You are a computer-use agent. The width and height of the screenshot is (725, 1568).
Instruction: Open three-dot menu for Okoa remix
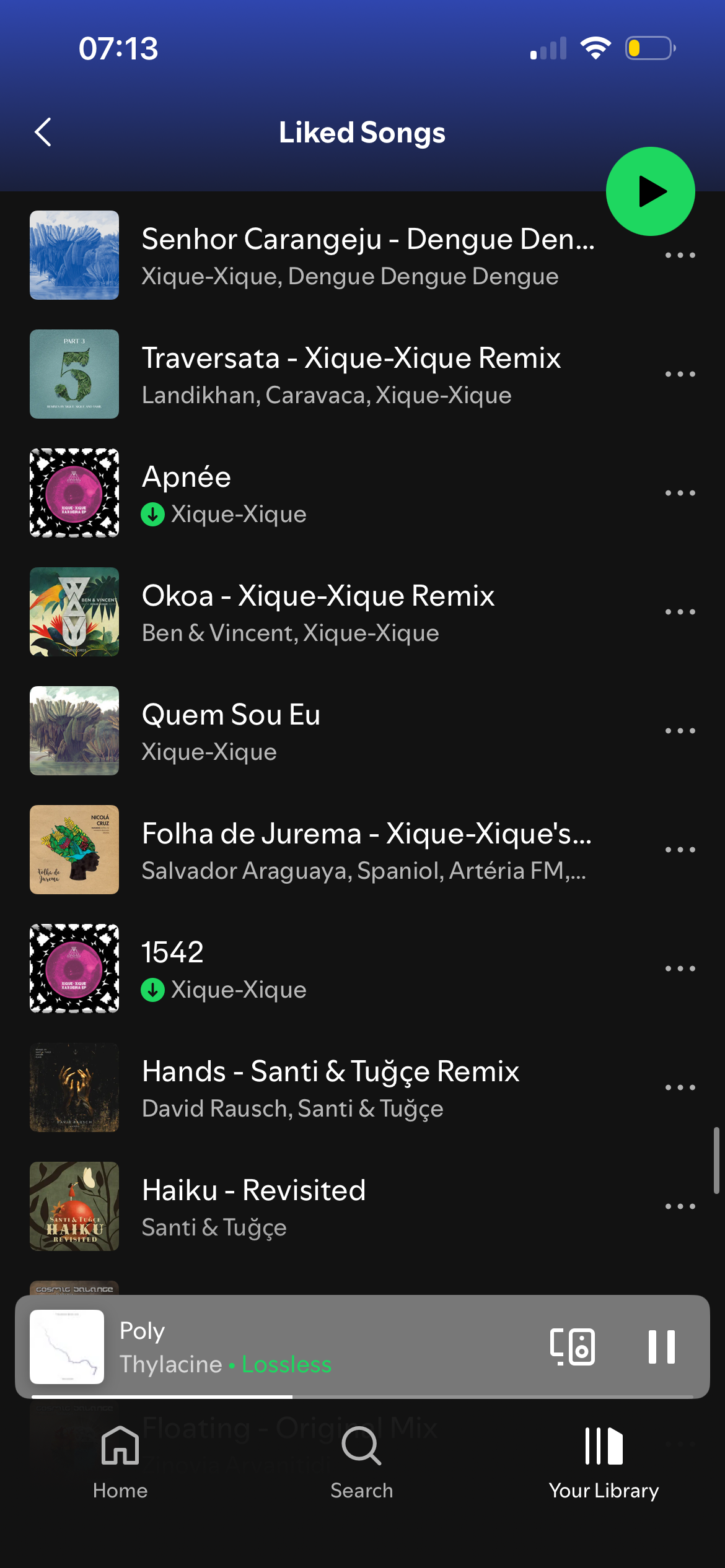tap(680, 612)
